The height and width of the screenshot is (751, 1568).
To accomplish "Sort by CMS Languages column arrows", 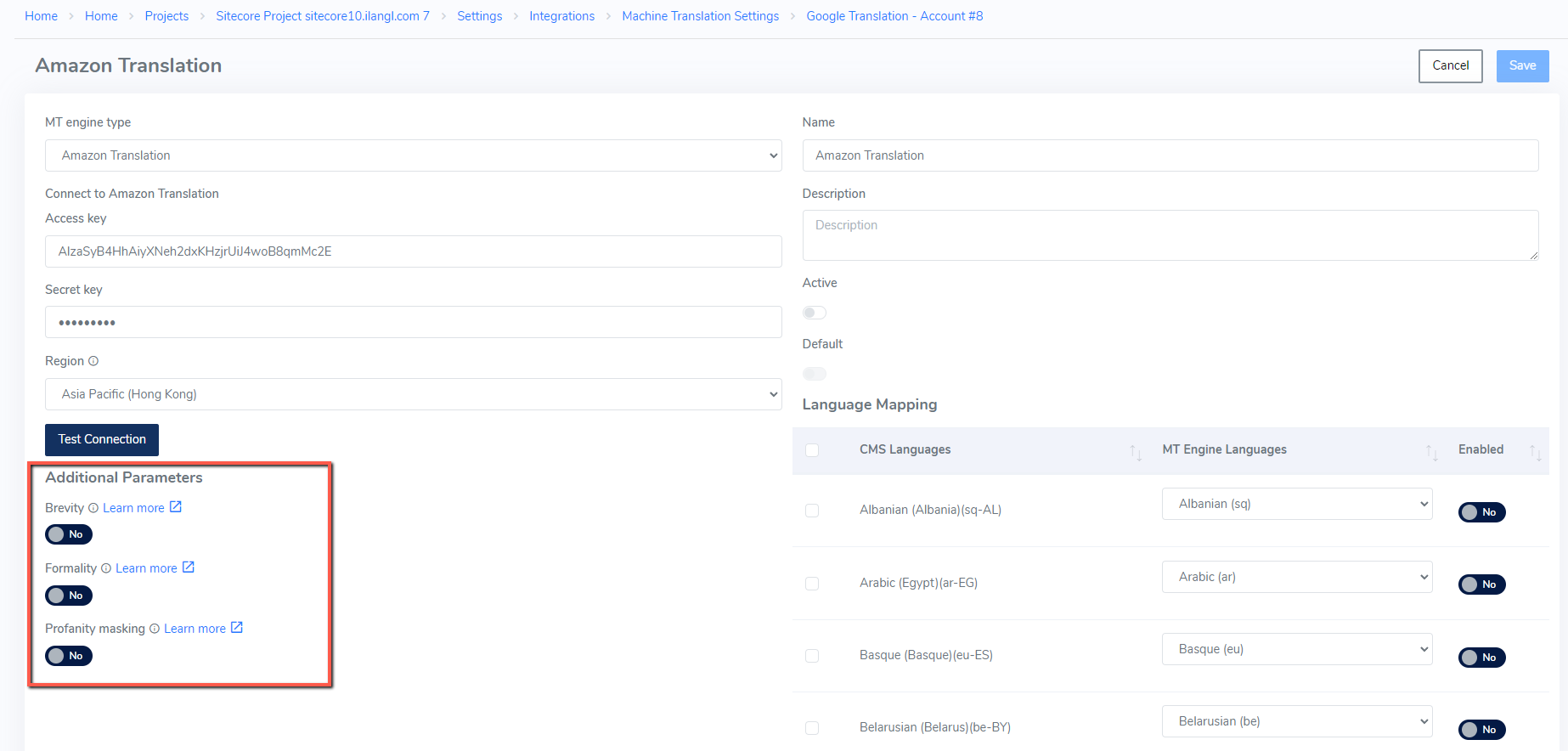I will [x=1136, y=452].
